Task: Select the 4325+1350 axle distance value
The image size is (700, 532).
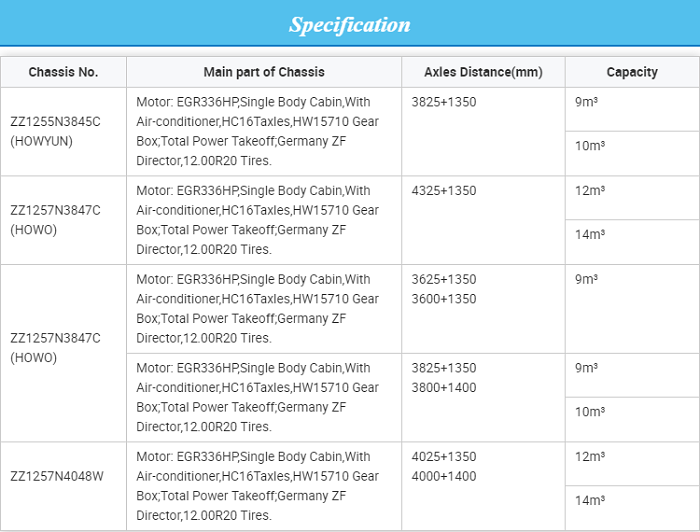Action: pyautogui.click(x=444, y=191)
